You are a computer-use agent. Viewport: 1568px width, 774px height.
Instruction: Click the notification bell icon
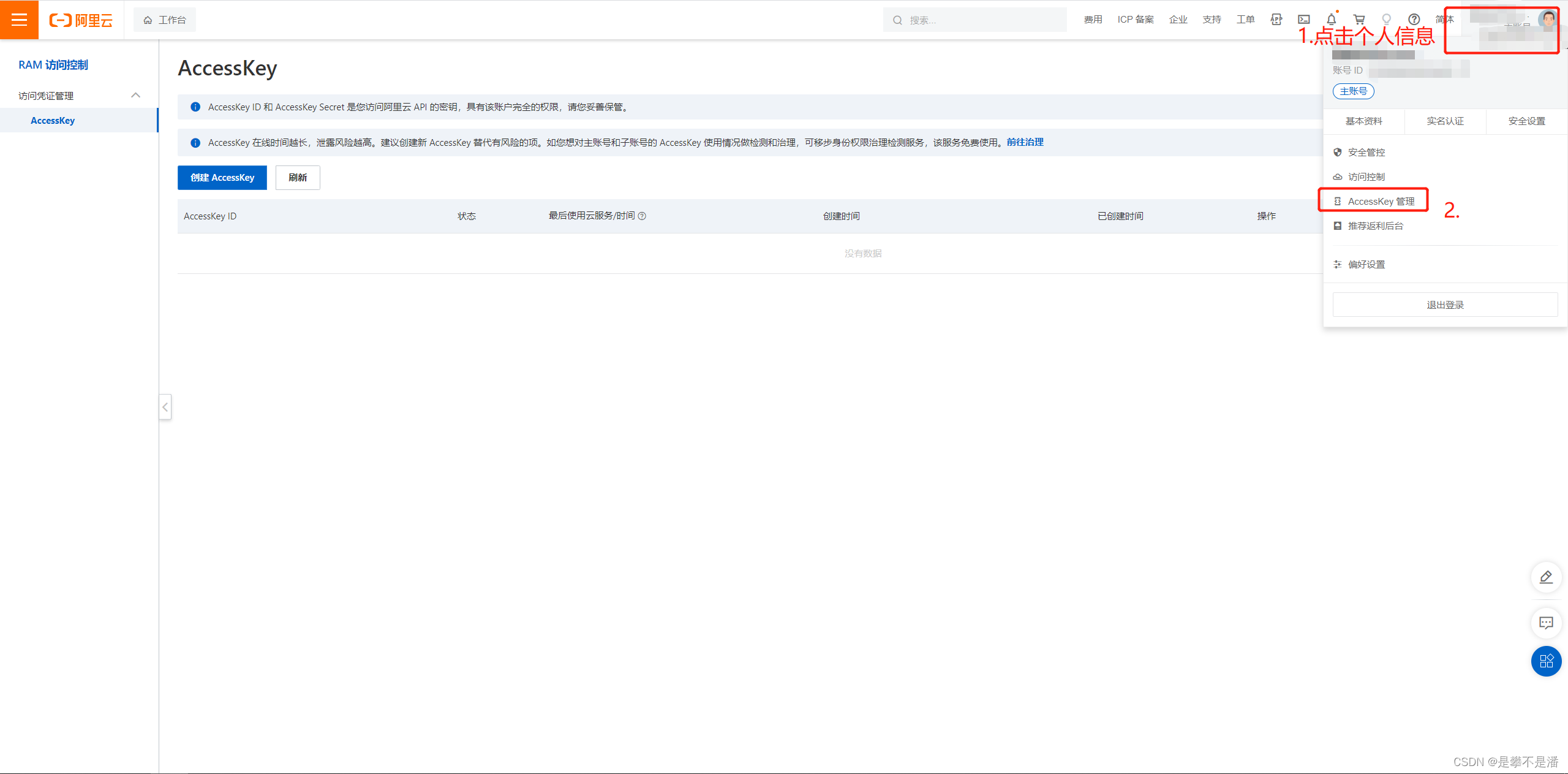(1331, 20)
